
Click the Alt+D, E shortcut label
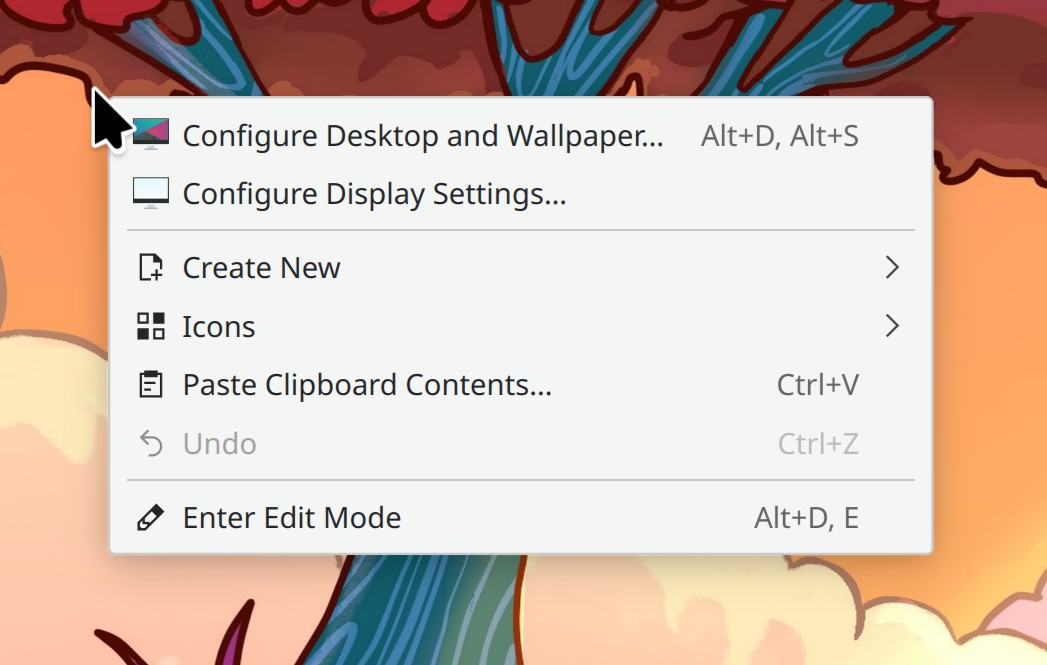coord(807,518)
